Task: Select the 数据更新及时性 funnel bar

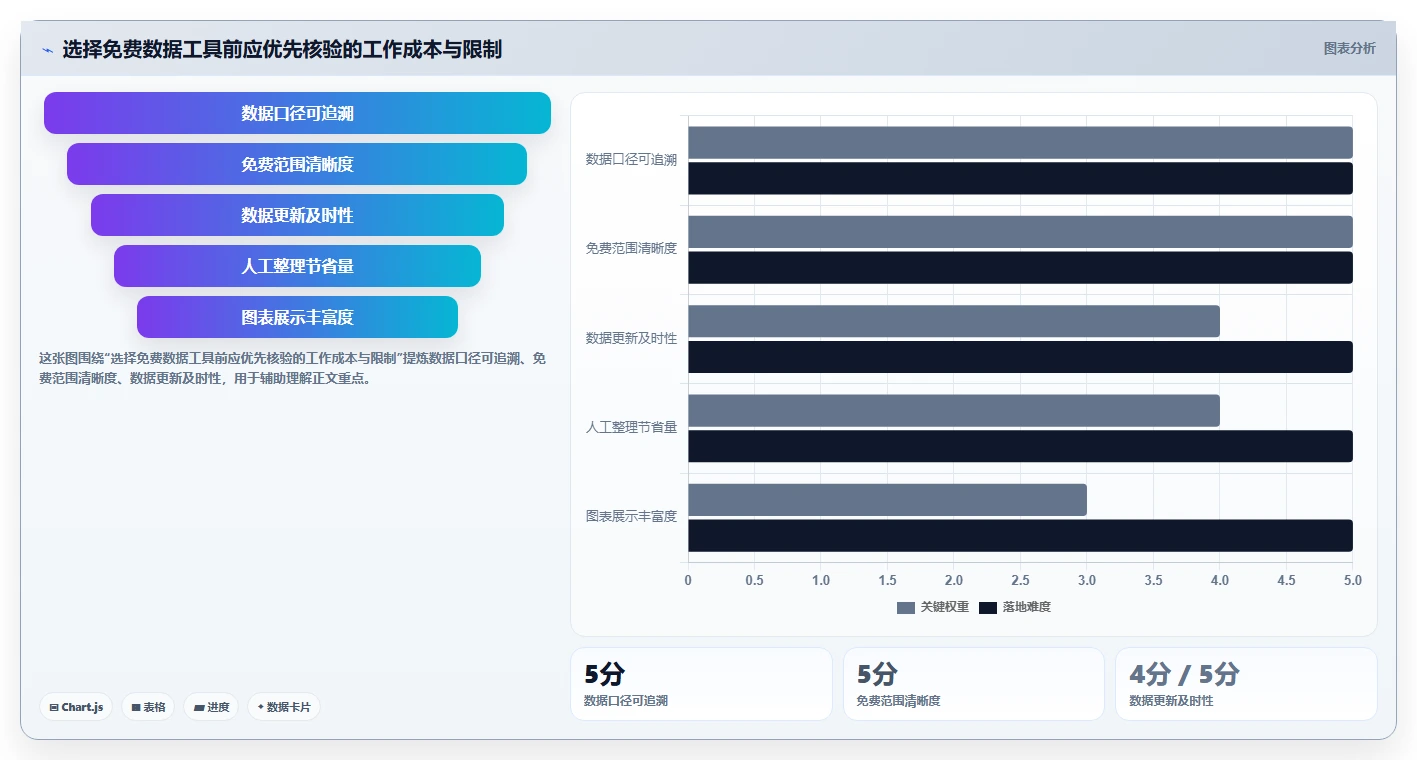Action: (297, 215)
